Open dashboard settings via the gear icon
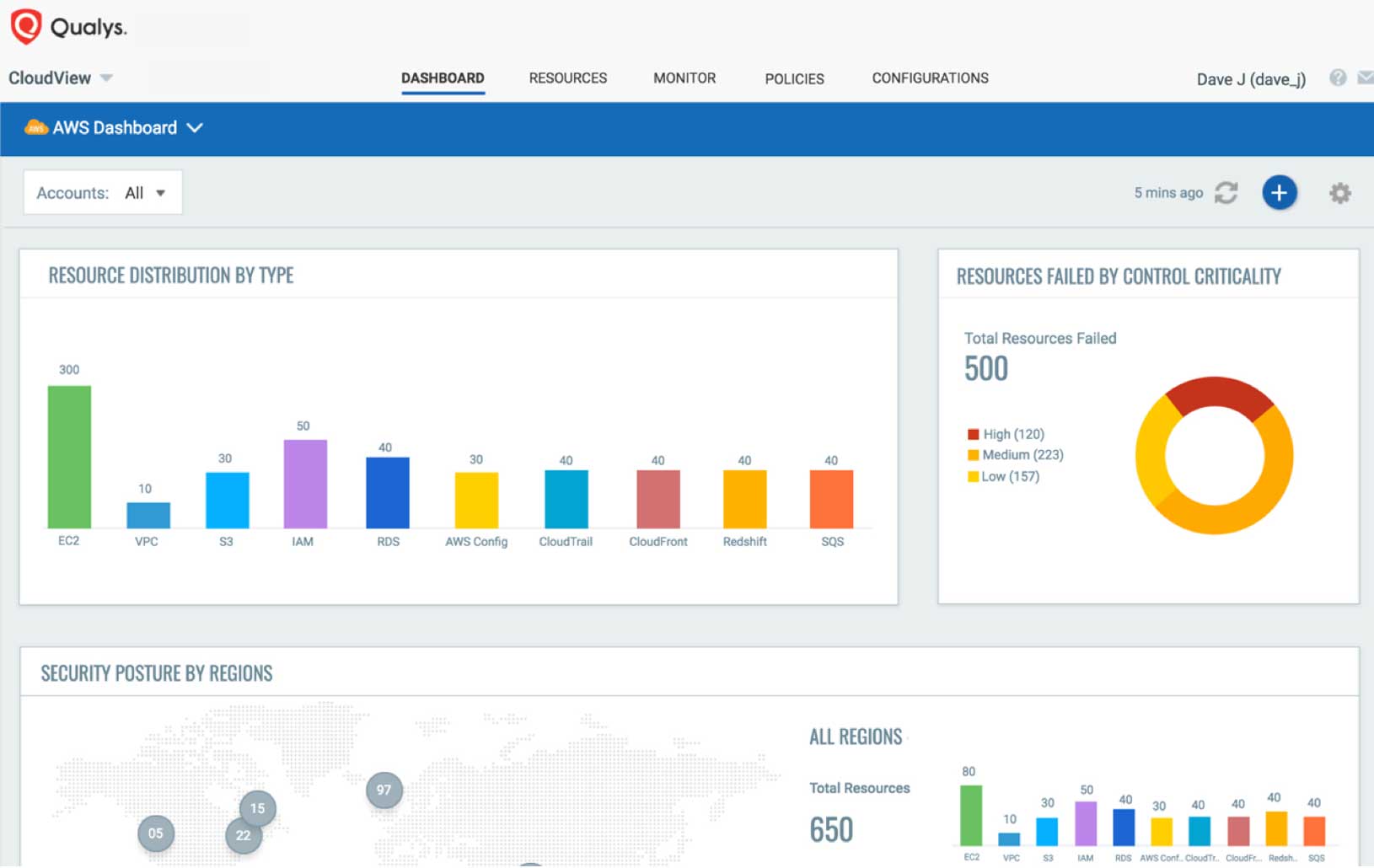This screenshot has height=868, width=1374. (1339, 192)
